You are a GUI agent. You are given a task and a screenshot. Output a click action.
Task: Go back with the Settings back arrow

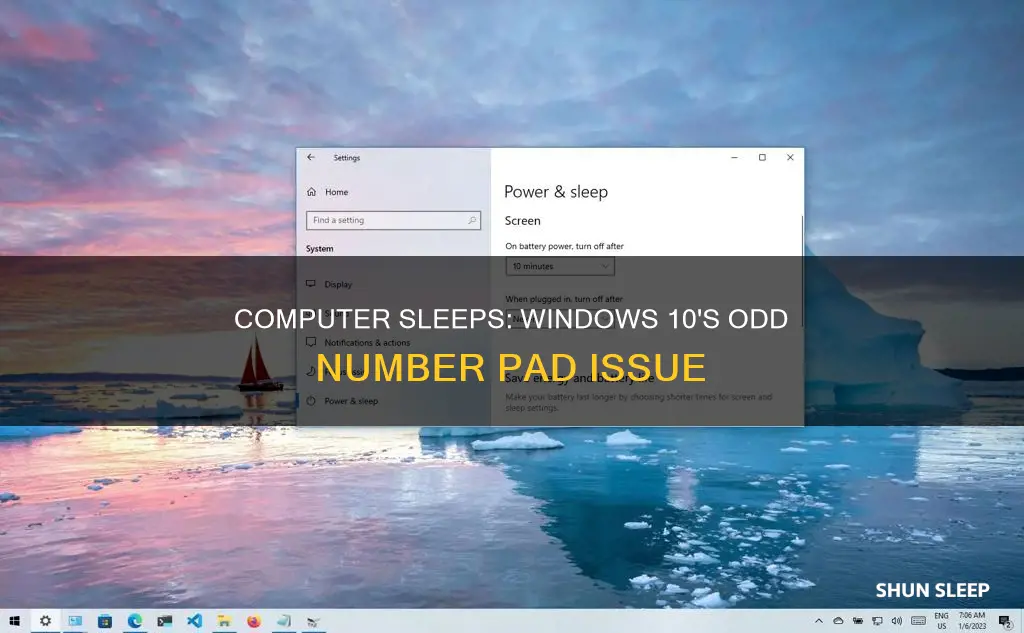pos(311,157)
